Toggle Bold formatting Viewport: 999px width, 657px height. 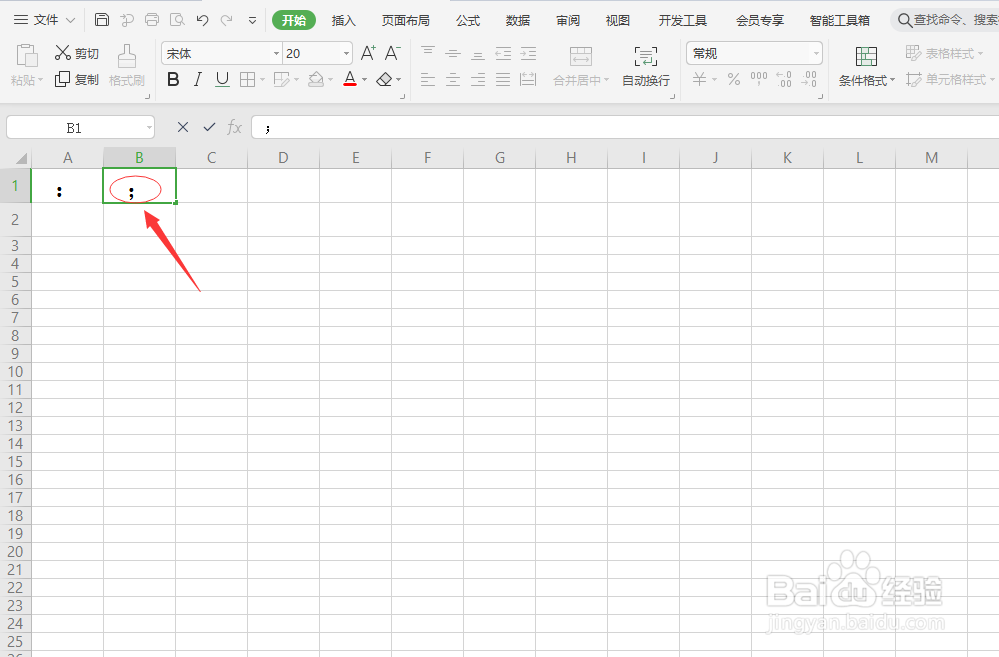coord(173,80)
